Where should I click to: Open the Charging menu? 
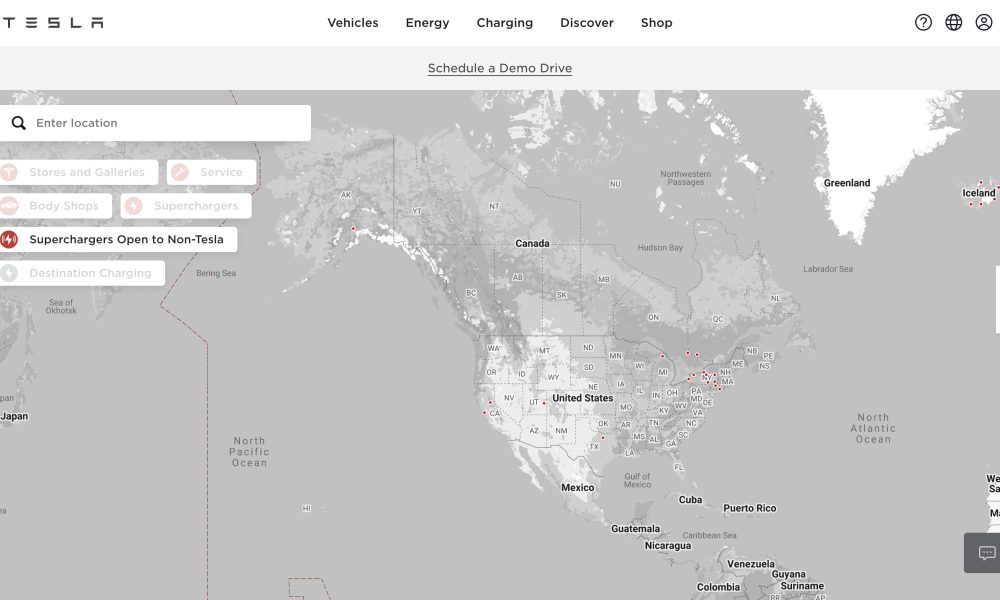pyautogui.click(x=504, y=23)
